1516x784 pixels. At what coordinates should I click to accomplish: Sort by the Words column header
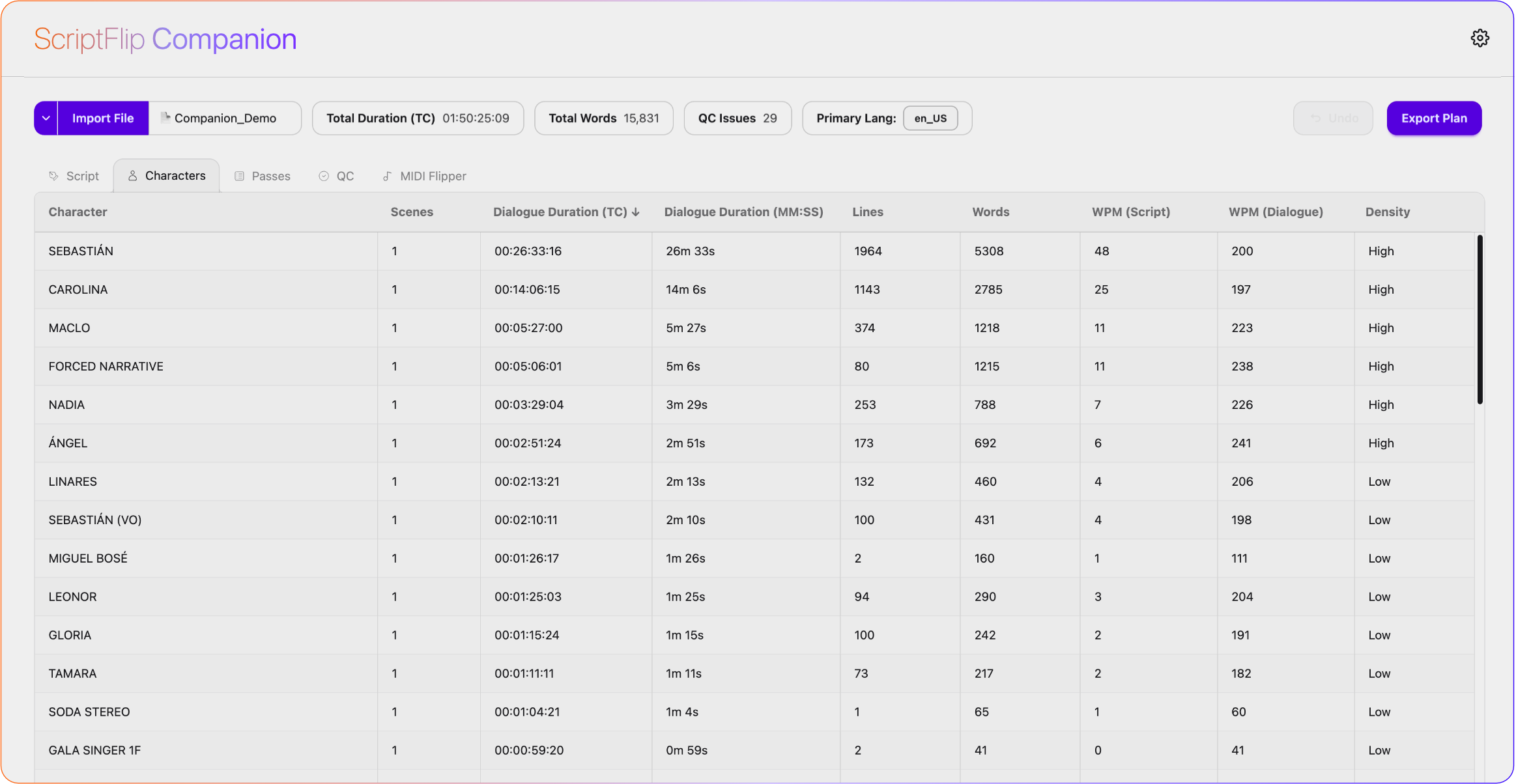click(x=990, y=212)
